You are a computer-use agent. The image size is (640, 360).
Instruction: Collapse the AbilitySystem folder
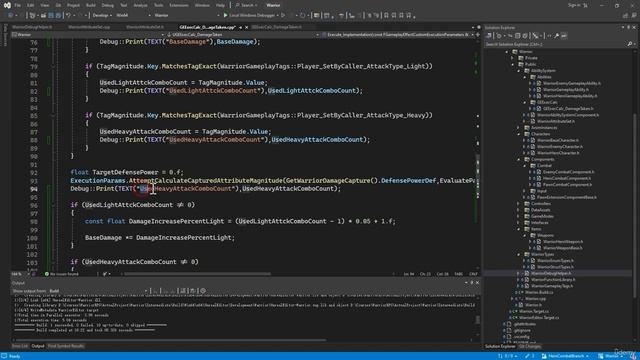point(519,71)
